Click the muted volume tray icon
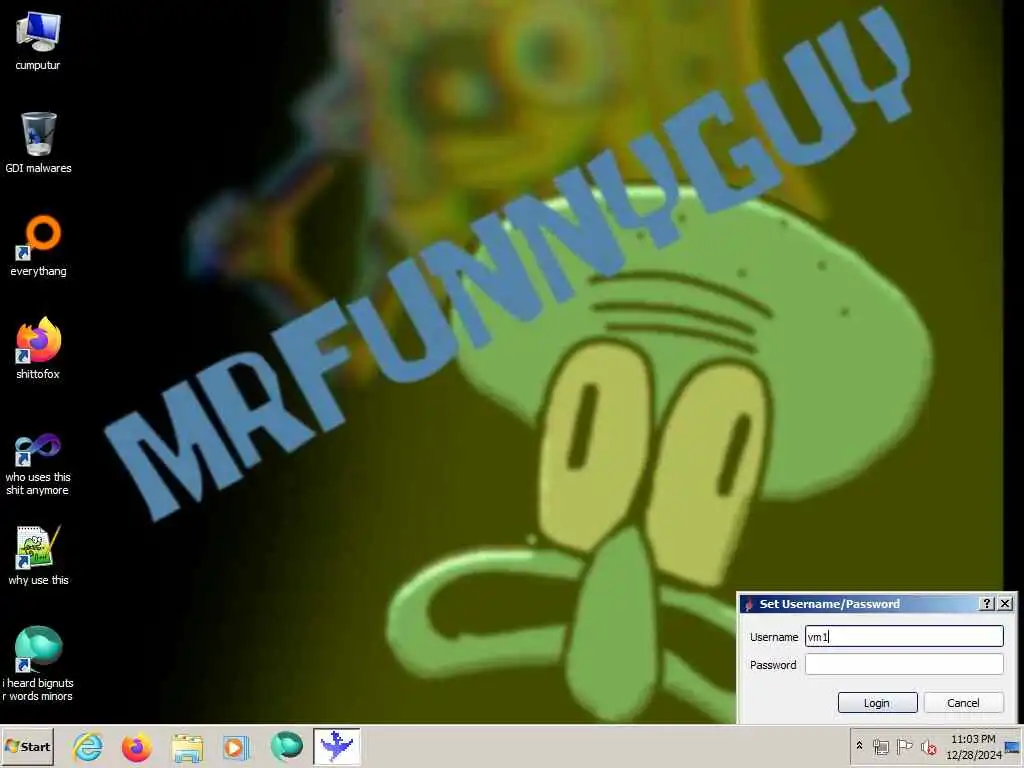 coord(928,746)
